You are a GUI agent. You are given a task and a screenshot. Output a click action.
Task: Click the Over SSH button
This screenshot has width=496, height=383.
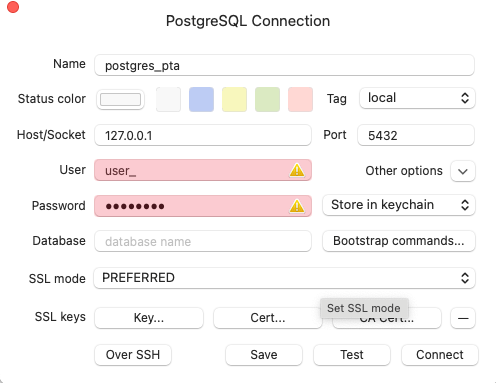[133, 355]
